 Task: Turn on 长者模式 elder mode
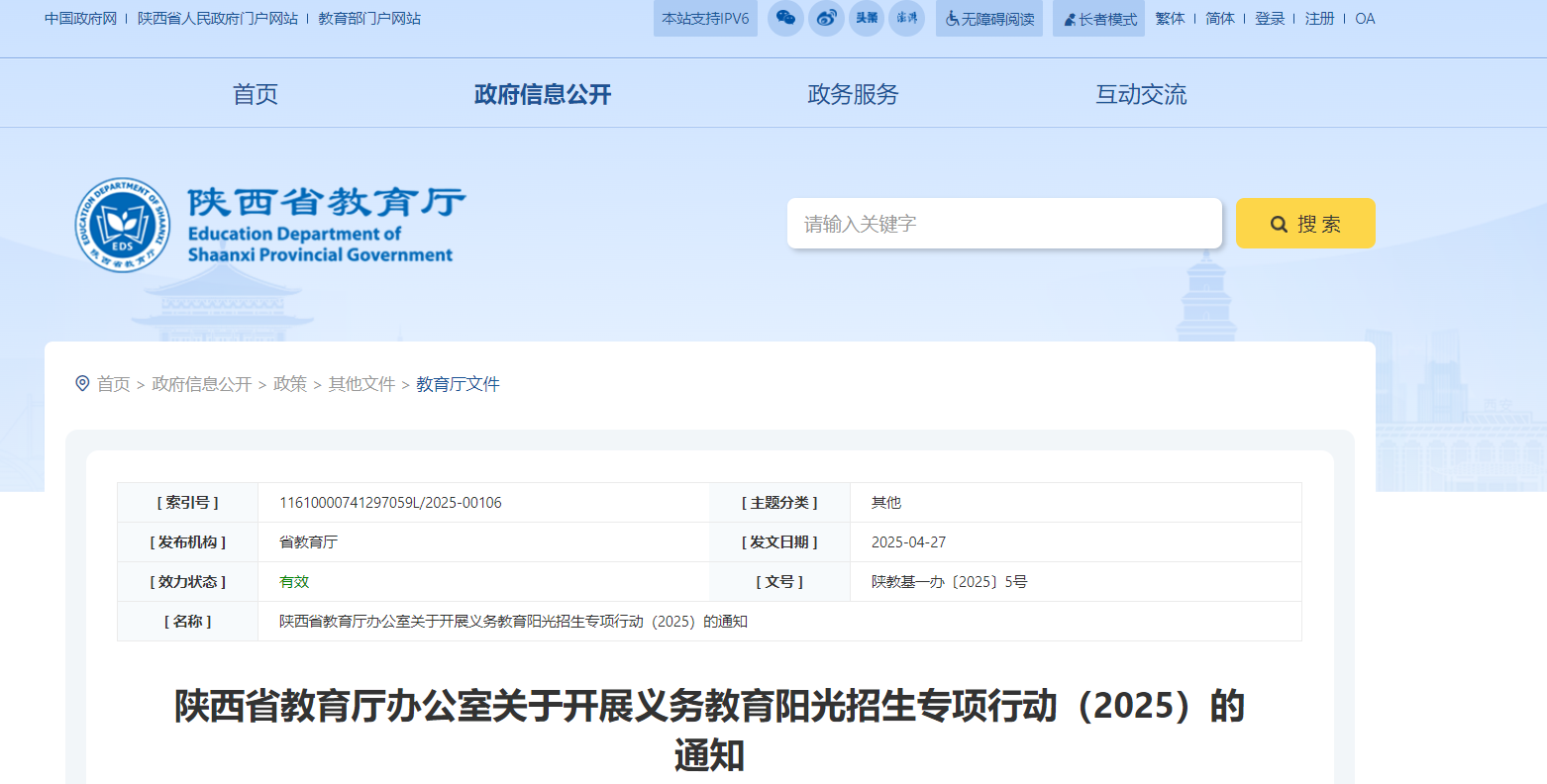pyautogui.click(x=1098, y=18)
